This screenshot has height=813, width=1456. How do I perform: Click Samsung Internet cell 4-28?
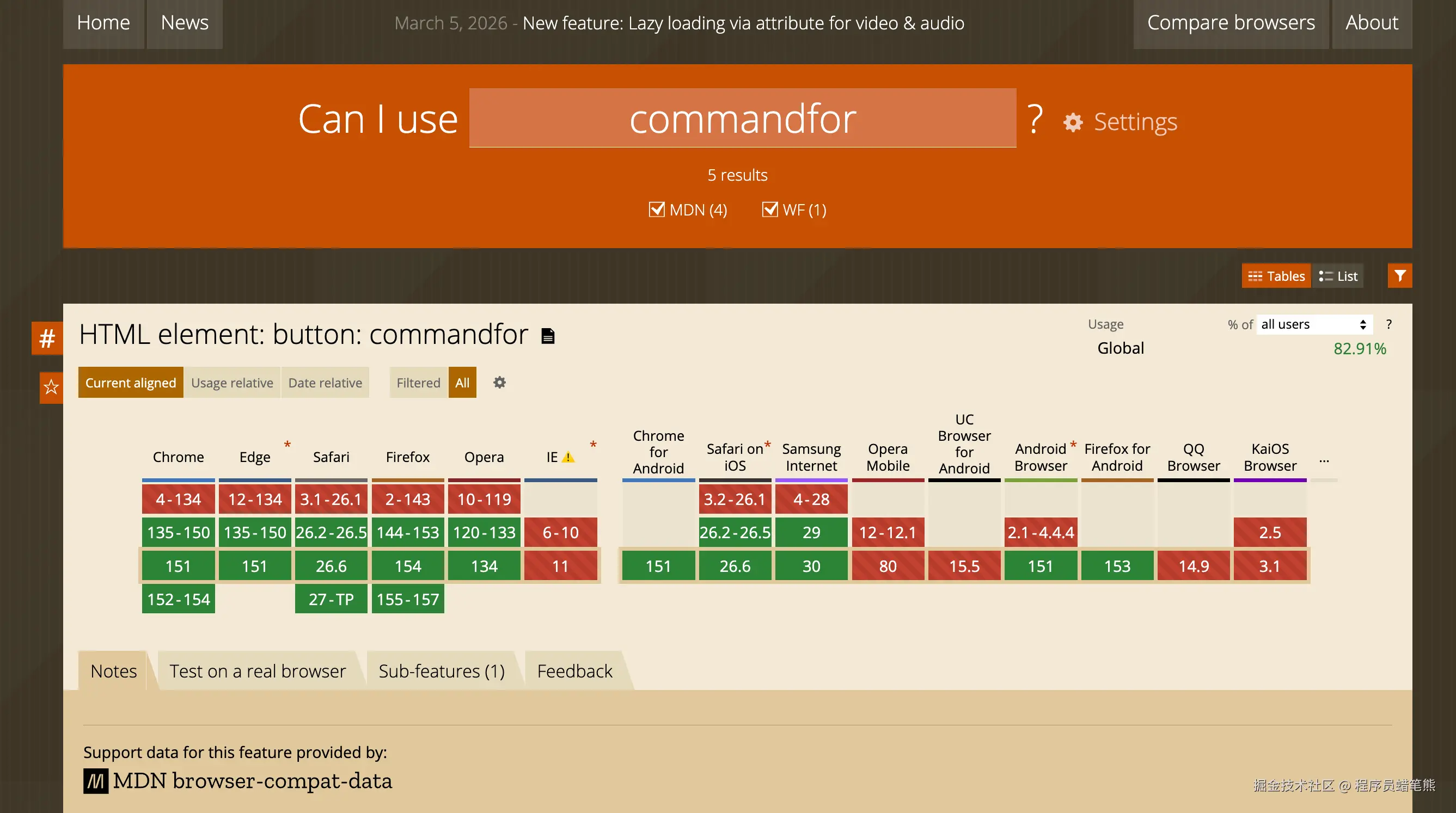(x=812, y=500)
